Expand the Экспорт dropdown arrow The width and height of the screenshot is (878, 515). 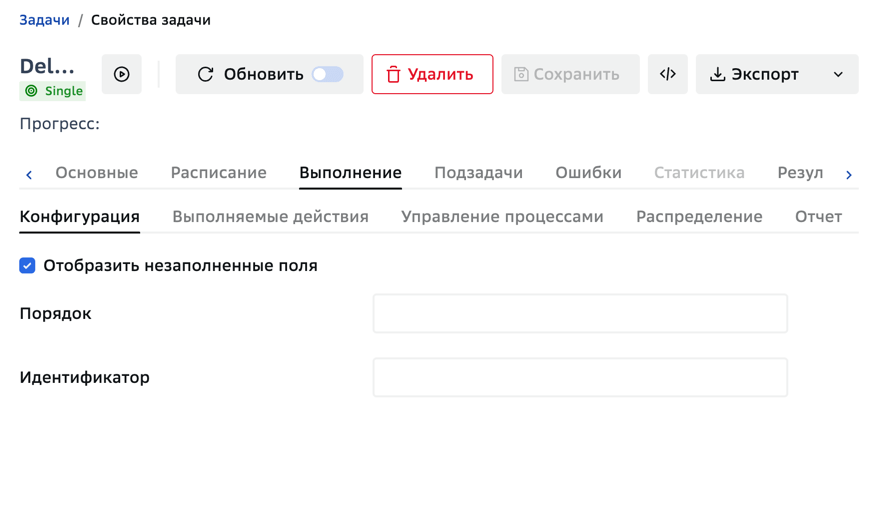coord(838,74)
